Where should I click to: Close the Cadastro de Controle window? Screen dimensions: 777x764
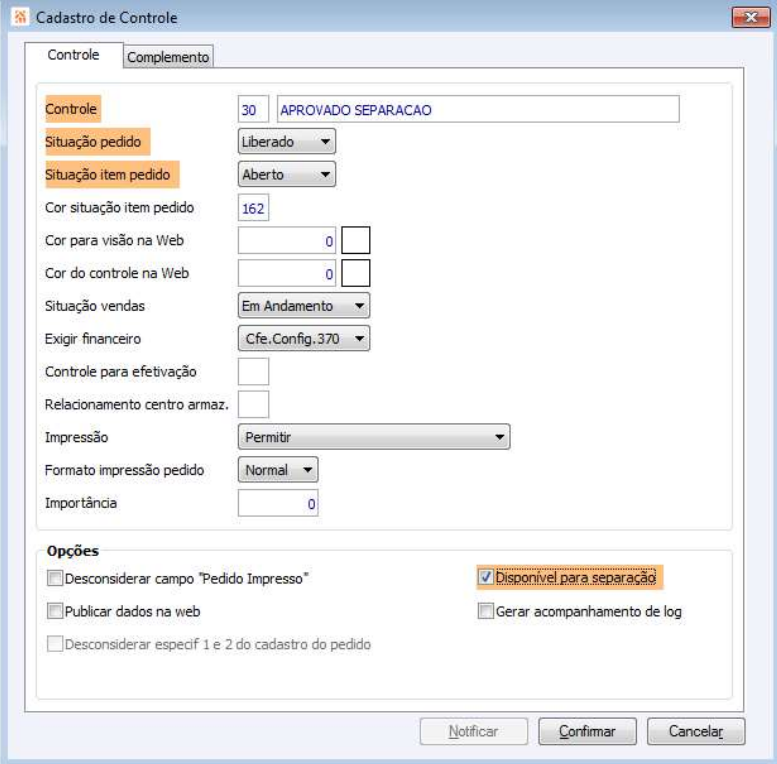pos(750,17)
